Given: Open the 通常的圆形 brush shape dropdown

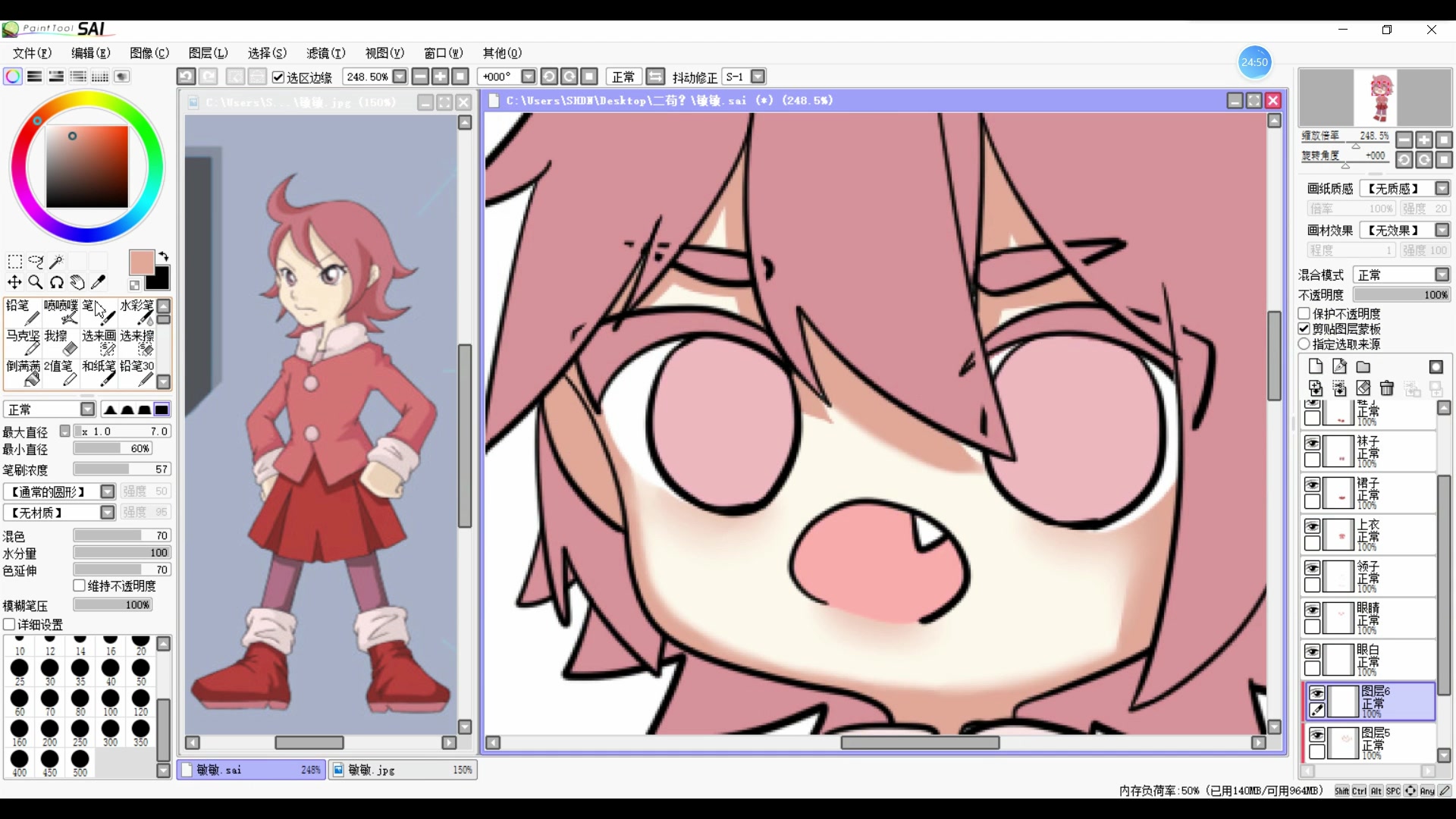Looking at the screenshot, I should click(x=108, y=491).
